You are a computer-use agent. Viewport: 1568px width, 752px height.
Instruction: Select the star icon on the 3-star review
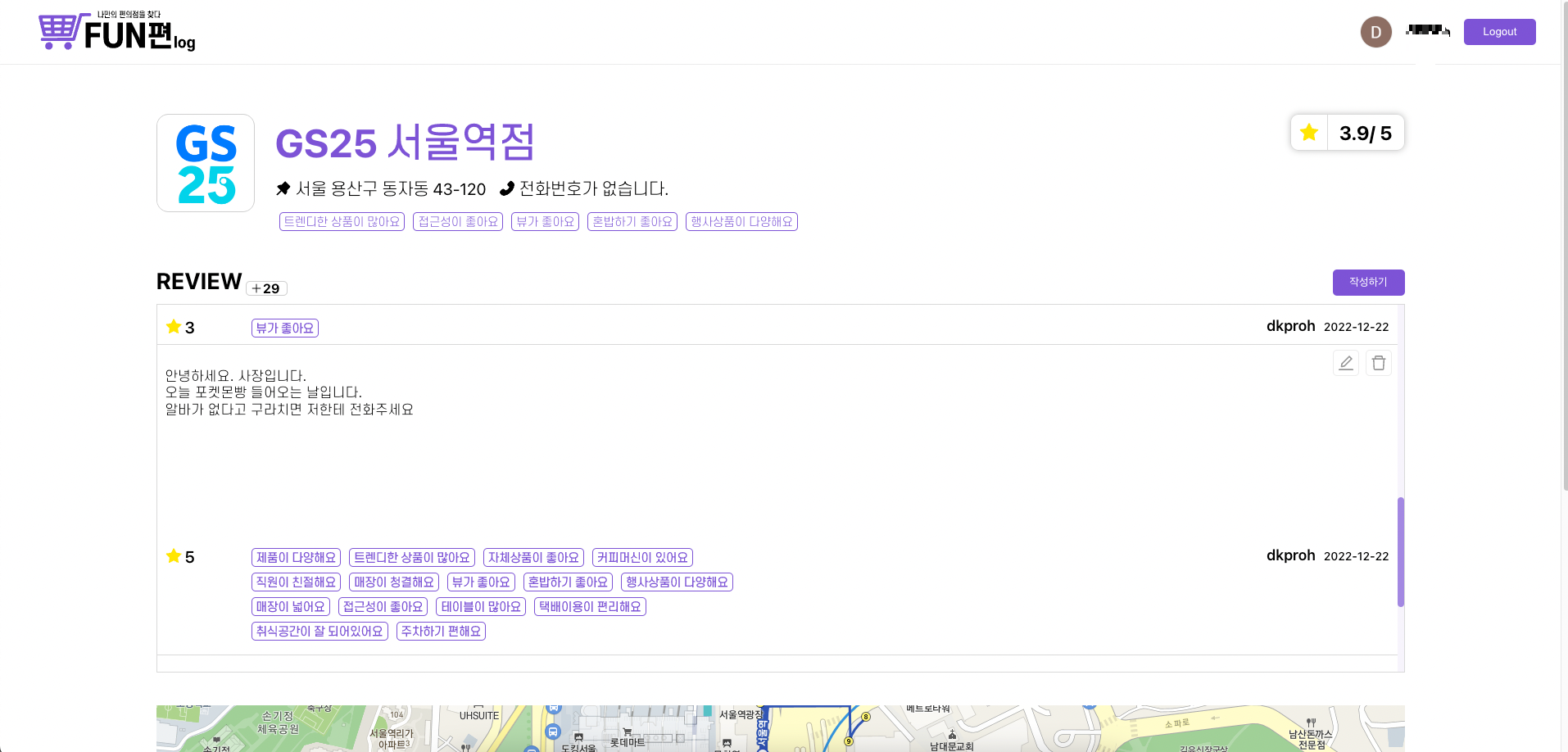coord(174,327)
